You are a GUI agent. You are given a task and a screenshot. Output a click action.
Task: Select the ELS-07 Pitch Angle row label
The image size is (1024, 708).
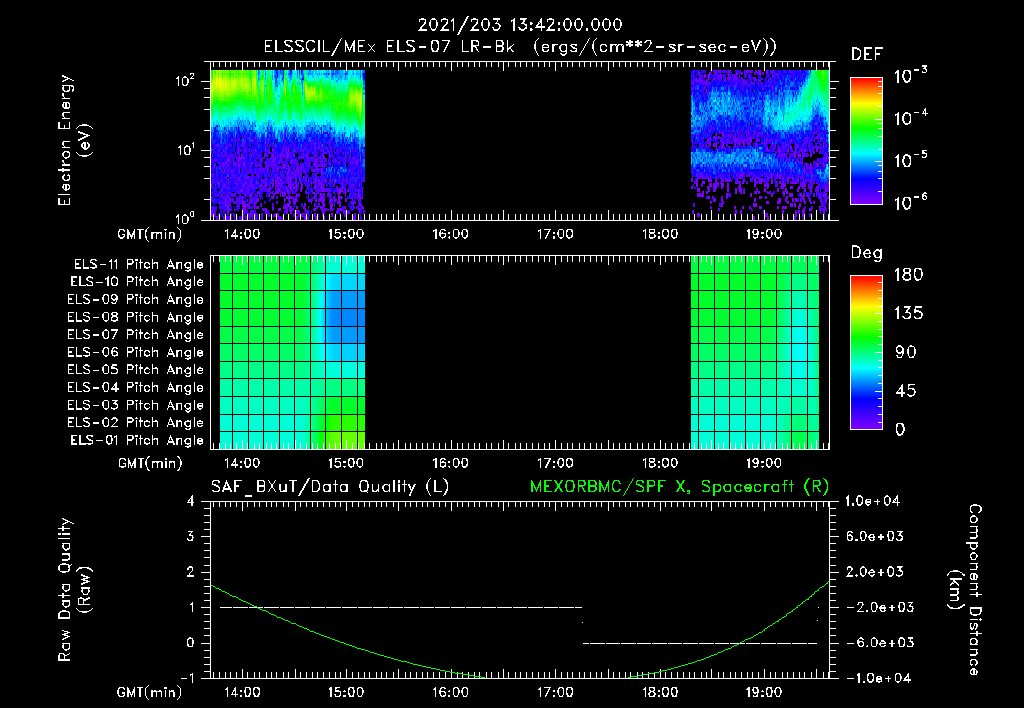(x=135, y=334)
